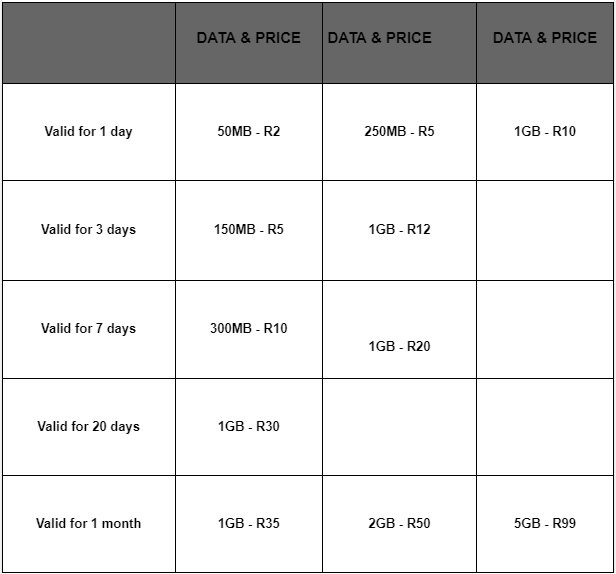The height and width of the screenshot is (574, 616).
Task: Select the 250MB - R5 data option
Action: point(399,131)
